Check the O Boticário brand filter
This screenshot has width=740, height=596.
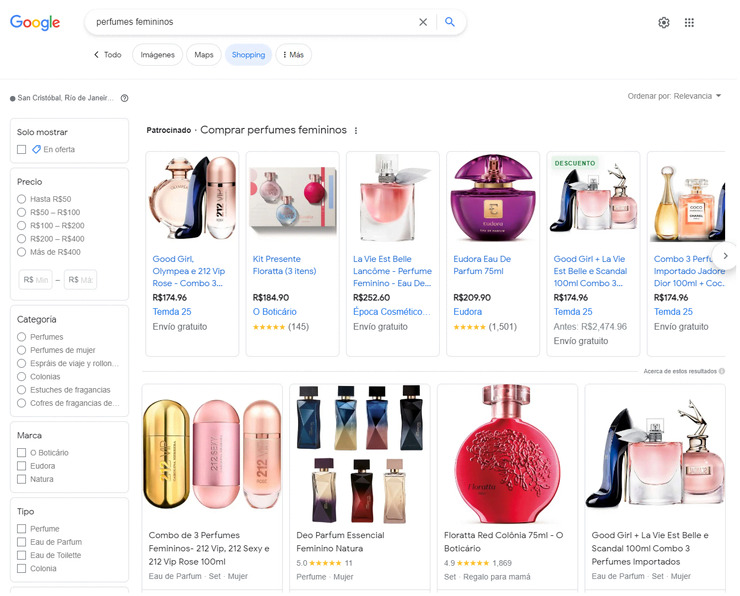[21, 452]
